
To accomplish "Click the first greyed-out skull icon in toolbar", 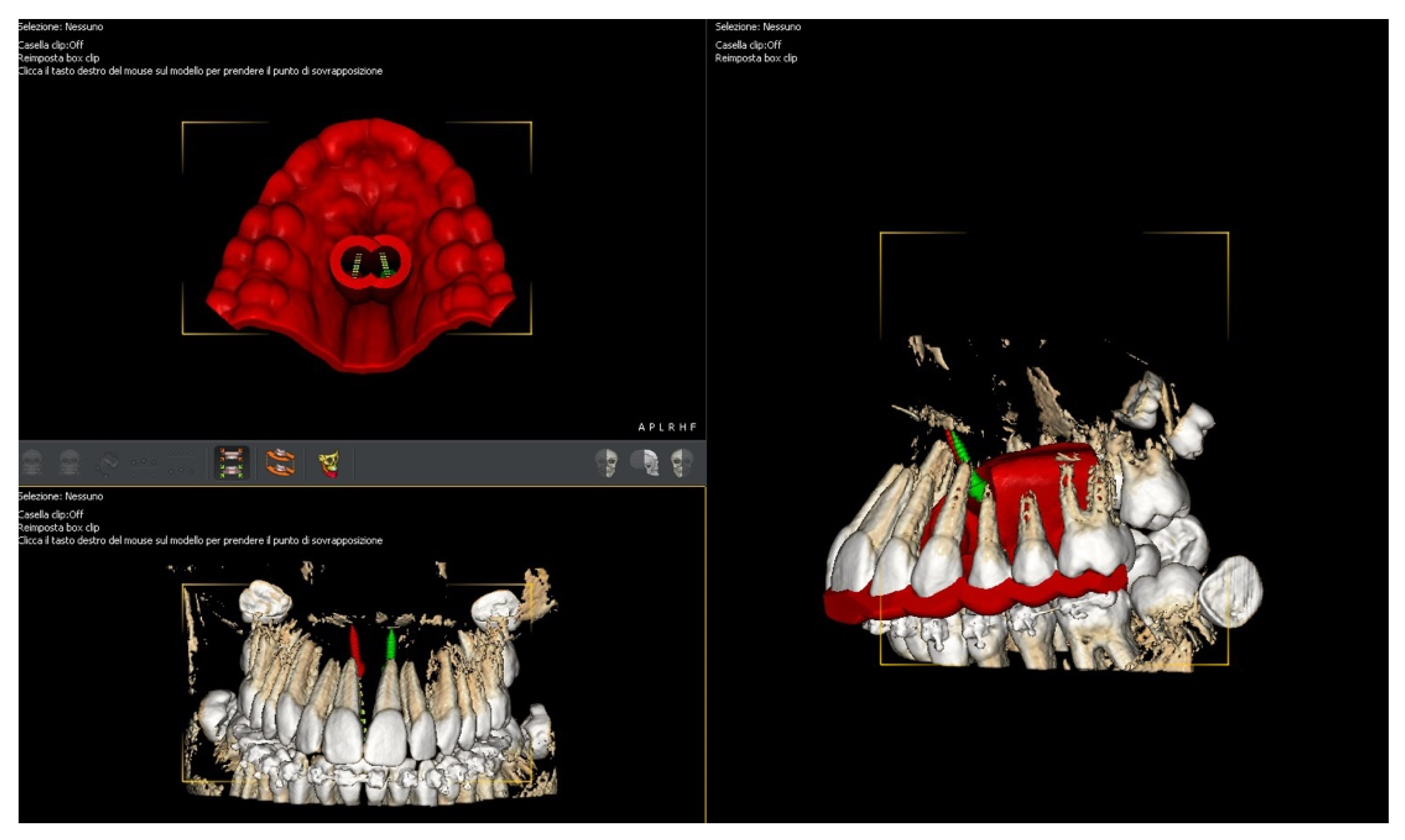I will coord(32,463).
